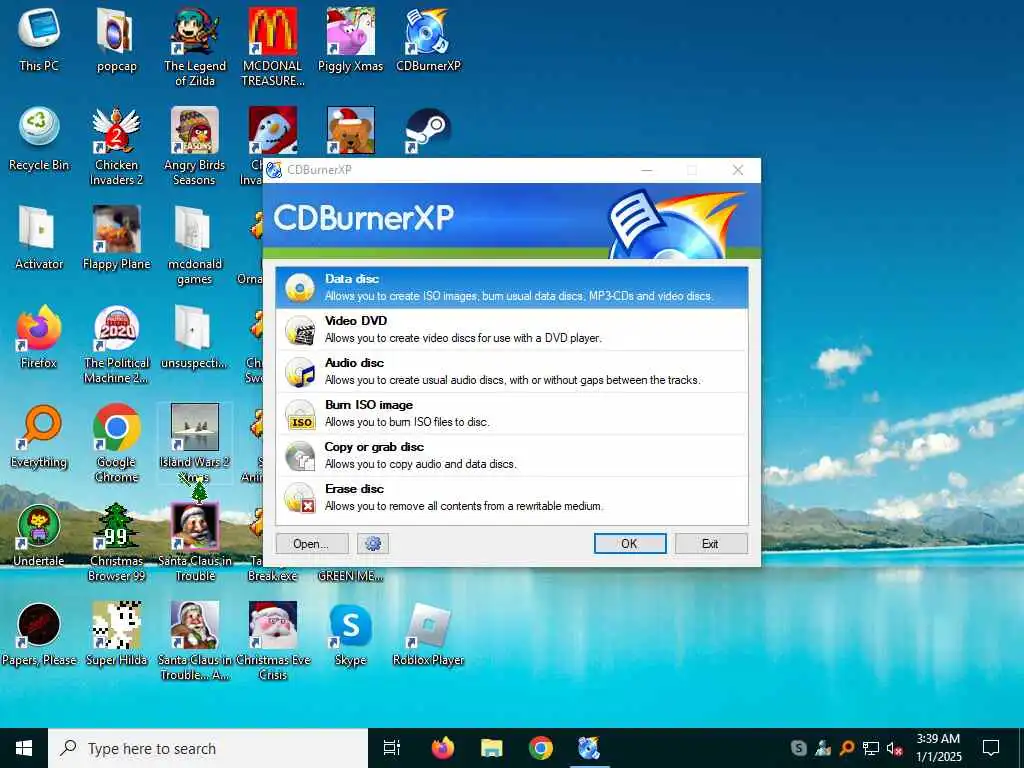The image size is (1024, 768).
Task: Select This PC desktop icon
Action: pos(39,39)
